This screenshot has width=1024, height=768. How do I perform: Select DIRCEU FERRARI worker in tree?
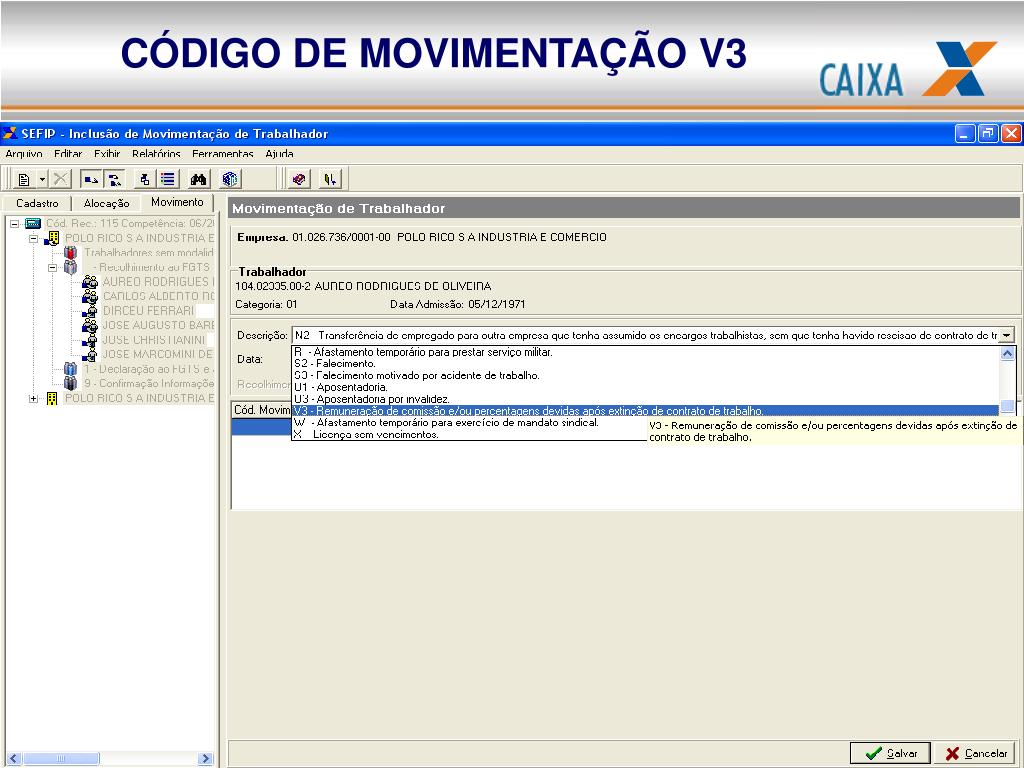[x=148, y=311]
